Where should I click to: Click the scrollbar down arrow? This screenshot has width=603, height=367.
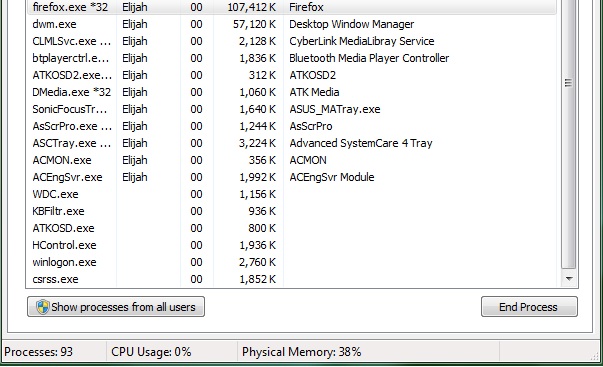point(569,279)
